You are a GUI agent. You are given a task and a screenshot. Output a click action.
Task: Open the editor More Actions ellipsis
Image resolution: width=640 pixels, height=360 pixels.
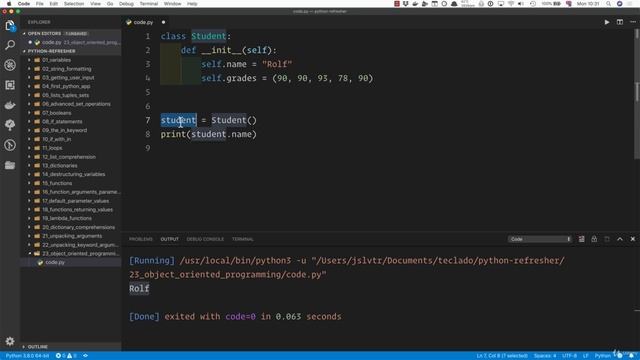click(x=633, y=22)
